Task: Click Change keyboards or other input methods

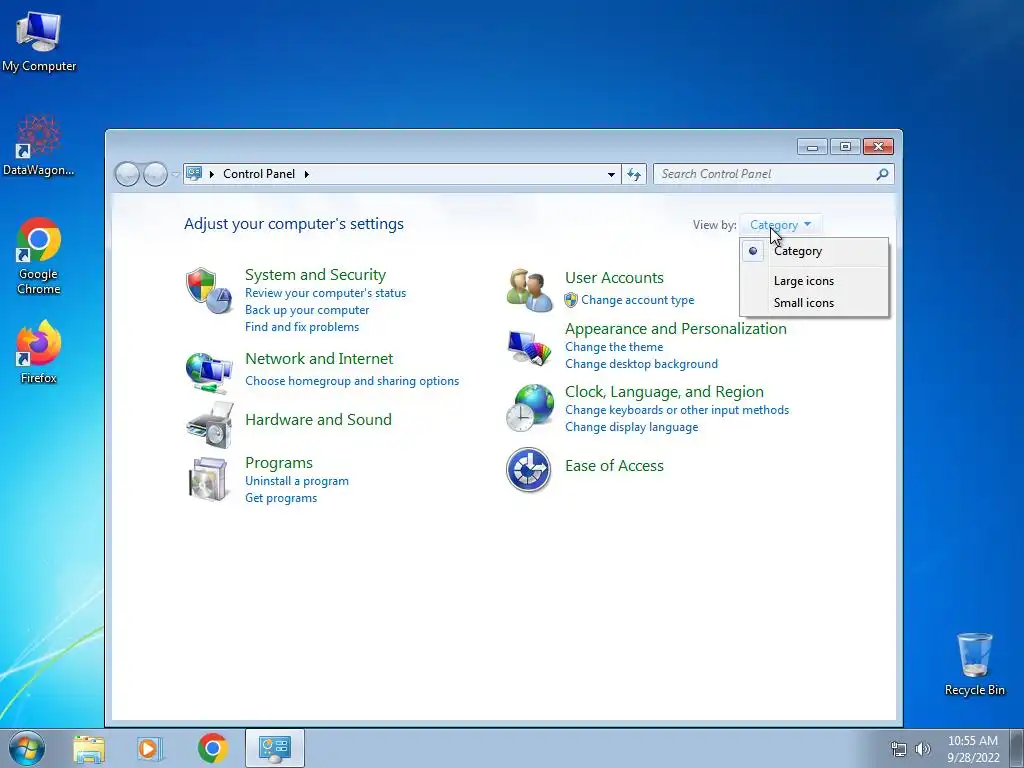Action: (677, 410)
